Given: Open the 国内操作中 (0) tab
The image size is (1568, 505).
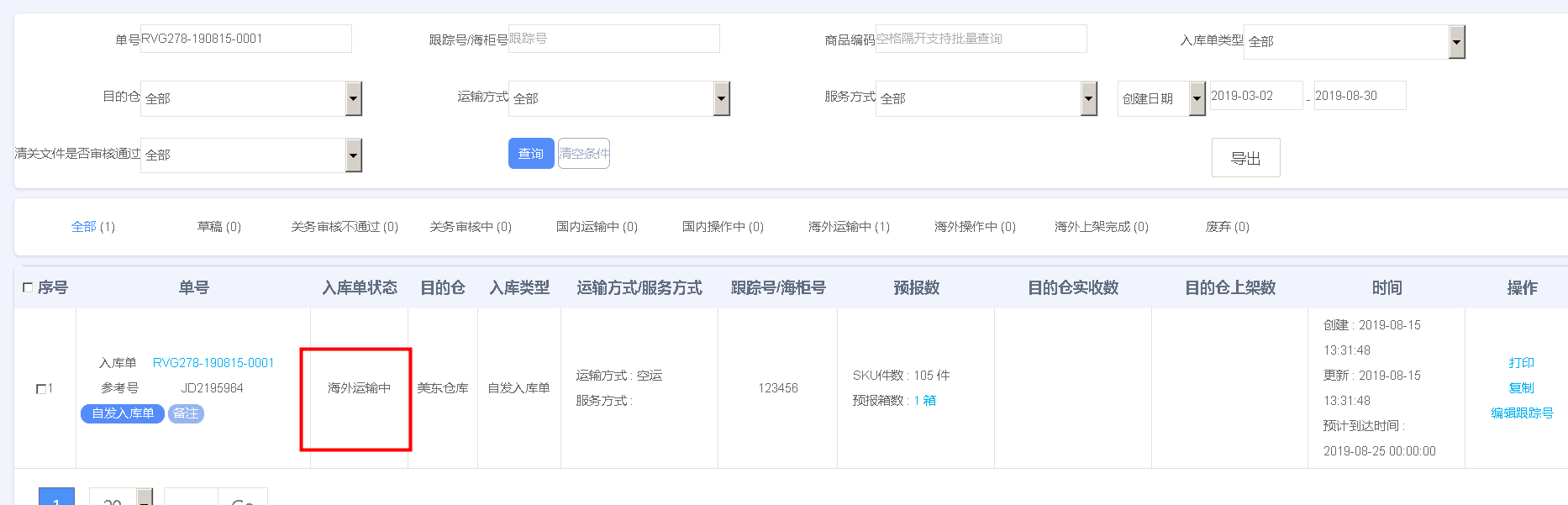Looking at the screenshot, I should (723, 227).
